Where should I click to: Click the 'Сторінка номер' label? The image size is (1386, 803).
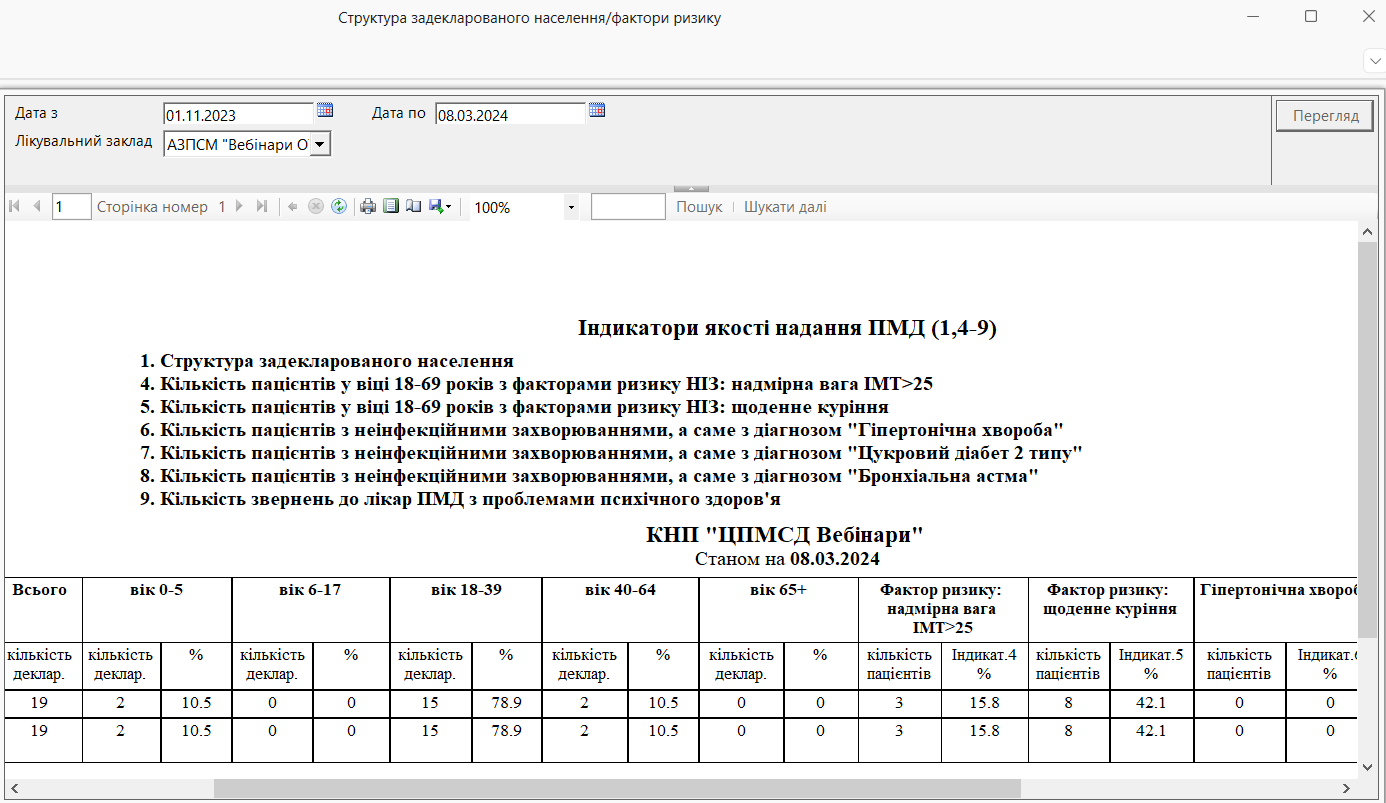point(152,207)
